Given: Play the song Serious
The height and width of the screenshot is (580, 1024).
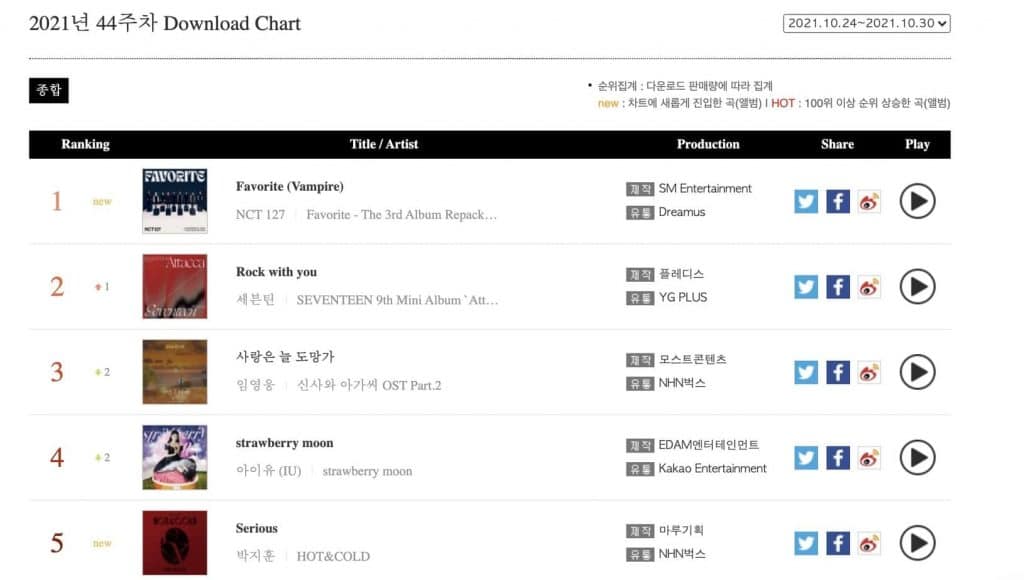Looking at the screenshot, I should [x=917, y=543].
